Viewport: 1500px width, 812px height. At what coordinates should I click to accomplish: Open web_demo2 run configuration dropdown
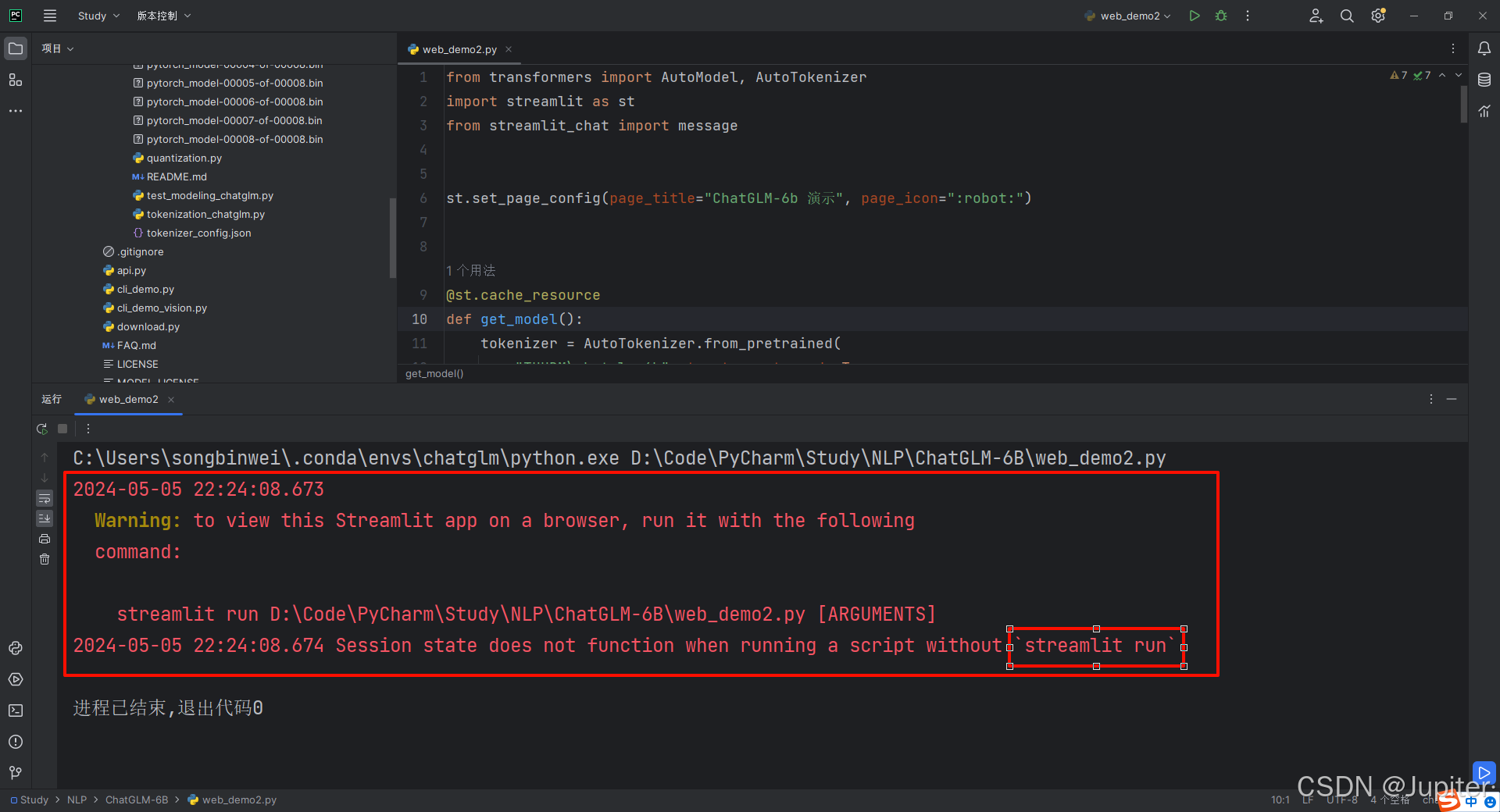pos(1127,16)
